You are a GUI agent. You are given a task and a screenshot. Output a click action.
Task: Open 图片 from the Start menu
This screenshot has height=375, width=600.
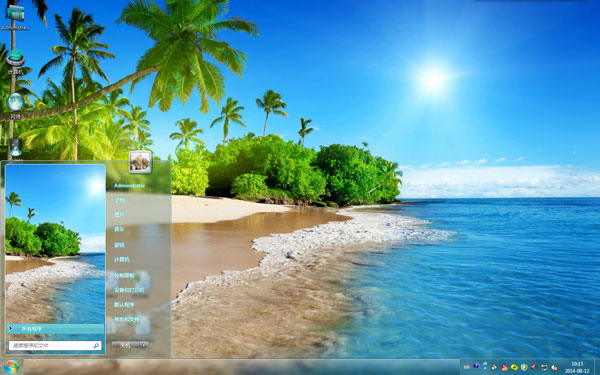click(119, 215)
